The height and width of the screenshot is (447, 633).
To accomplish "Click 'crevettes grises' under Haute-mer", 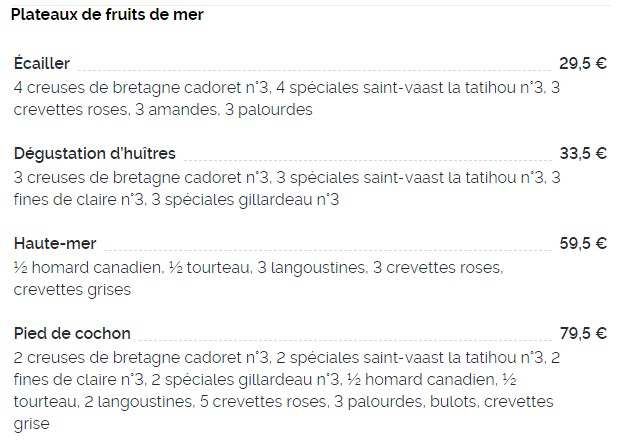I will (x=72, y=290).
